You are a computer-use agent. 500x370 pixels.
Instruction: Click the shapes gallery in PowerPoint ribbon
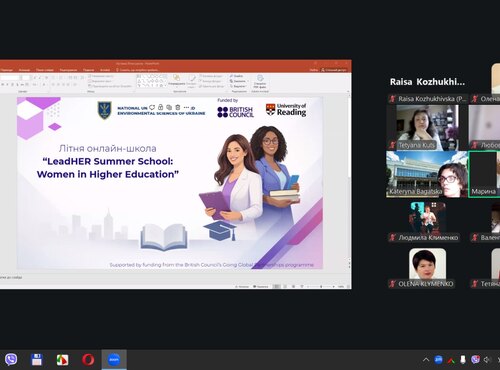pos(152,81)
